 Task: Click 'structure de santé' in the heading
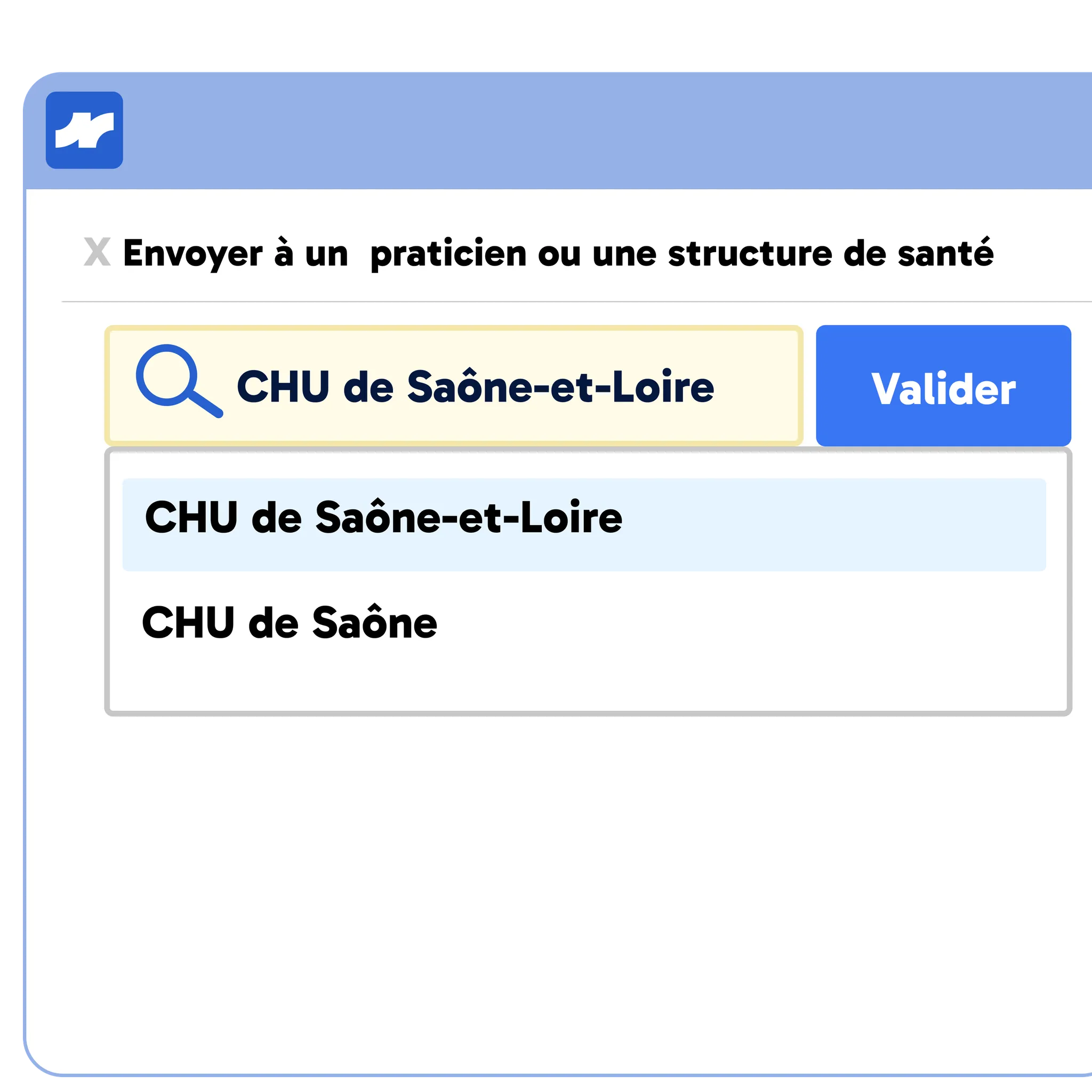(x=830, y=253)
